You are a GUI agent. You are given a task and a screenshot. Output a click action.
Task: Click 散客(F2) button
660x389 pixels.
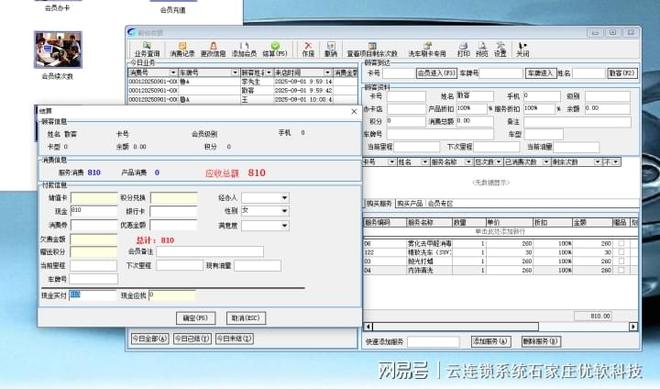[x=622, y=73]
